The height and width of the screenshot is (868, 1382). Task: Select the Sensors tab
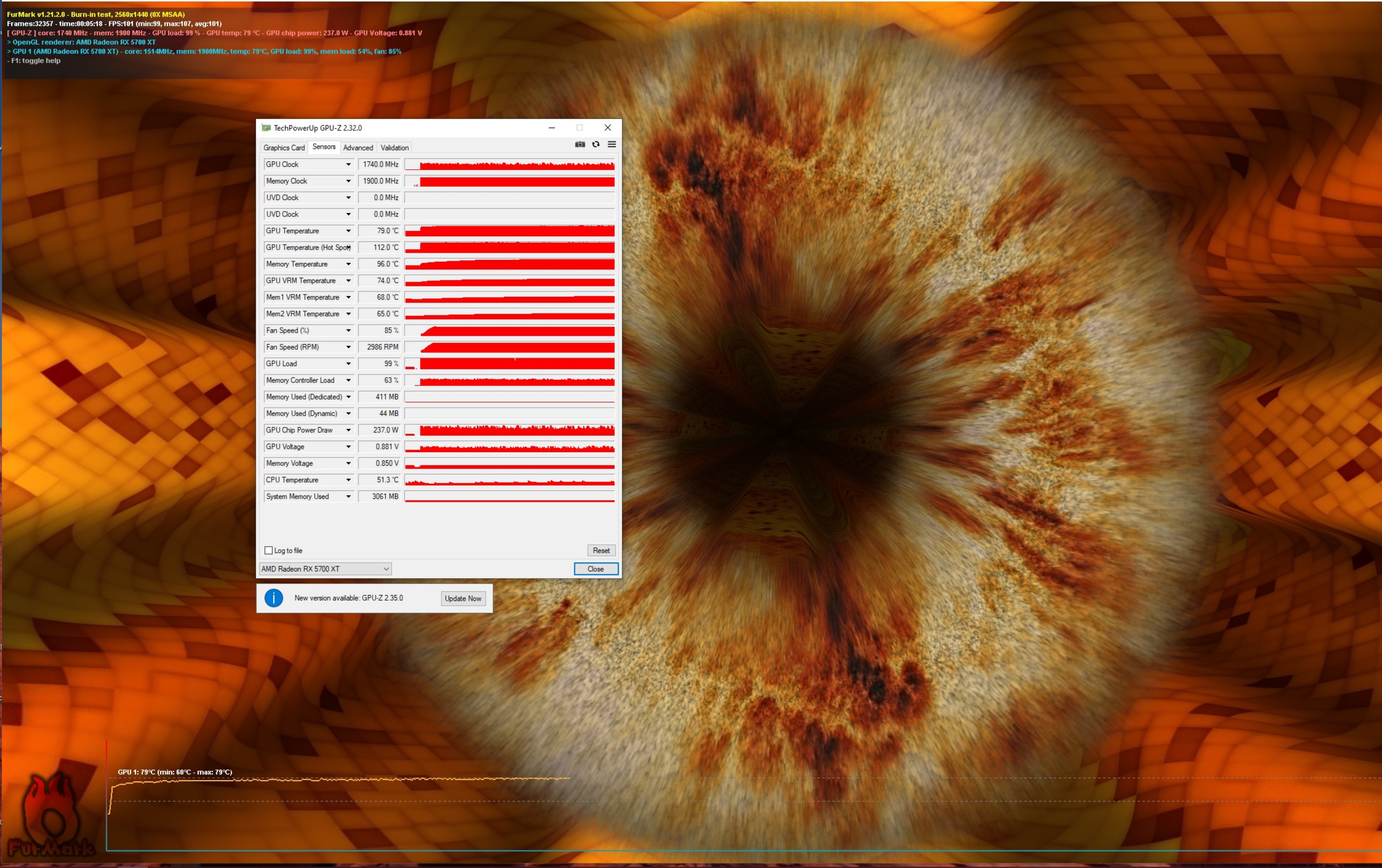323,147
